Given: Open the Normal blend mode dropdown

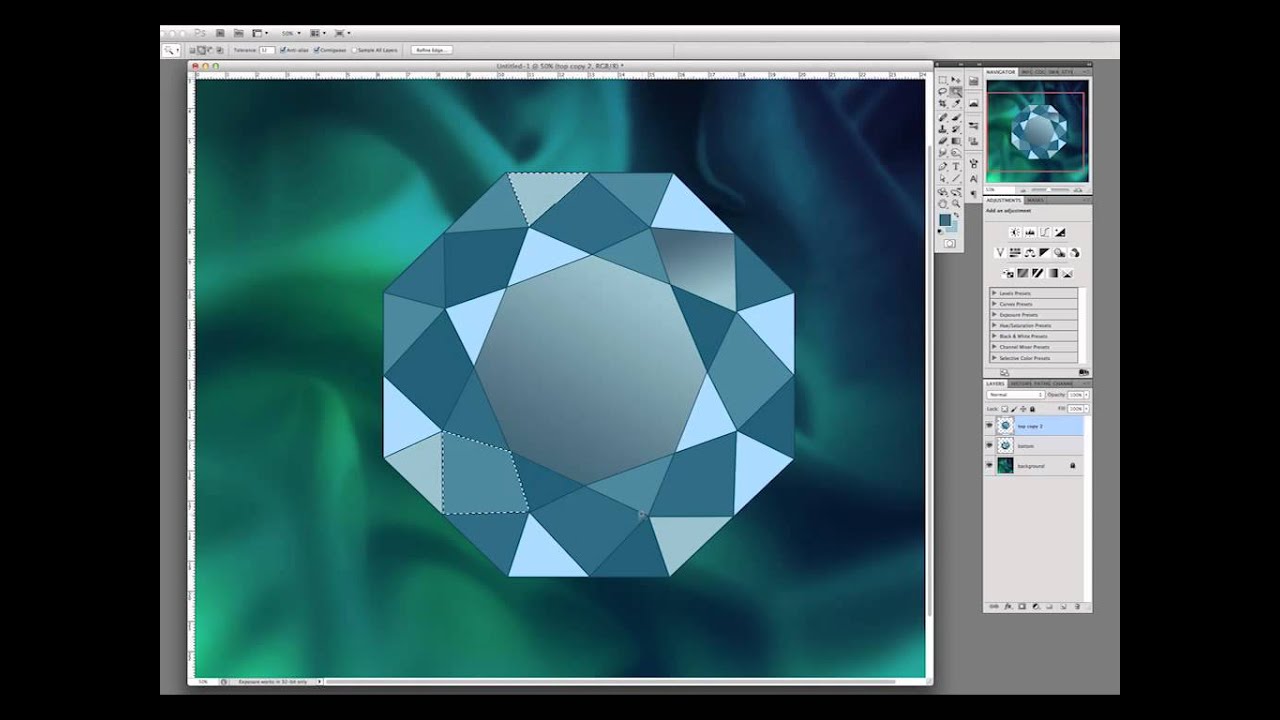Looking at the screenshot, I should coord(1016,395).
